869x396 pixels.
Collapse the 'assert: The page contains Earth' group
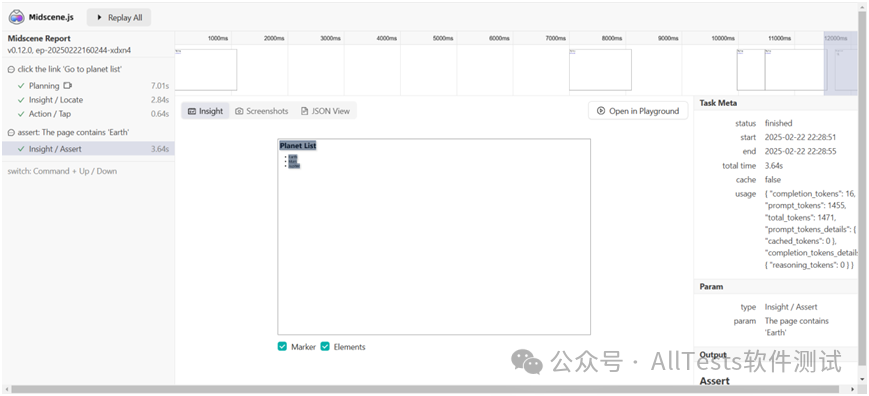[x=11, y=133]
